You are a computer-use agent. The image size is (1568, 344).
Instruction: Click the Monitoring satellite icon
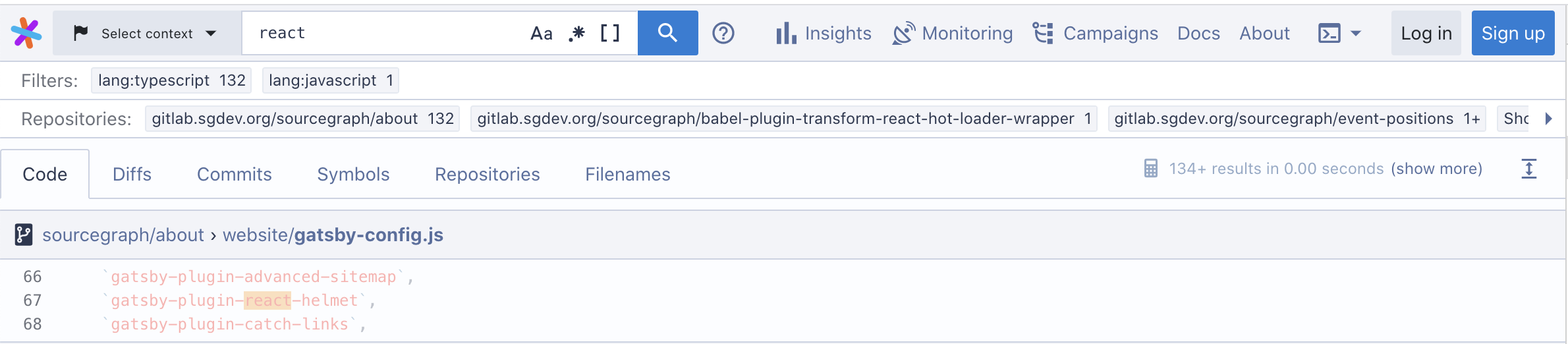(904, 33)
